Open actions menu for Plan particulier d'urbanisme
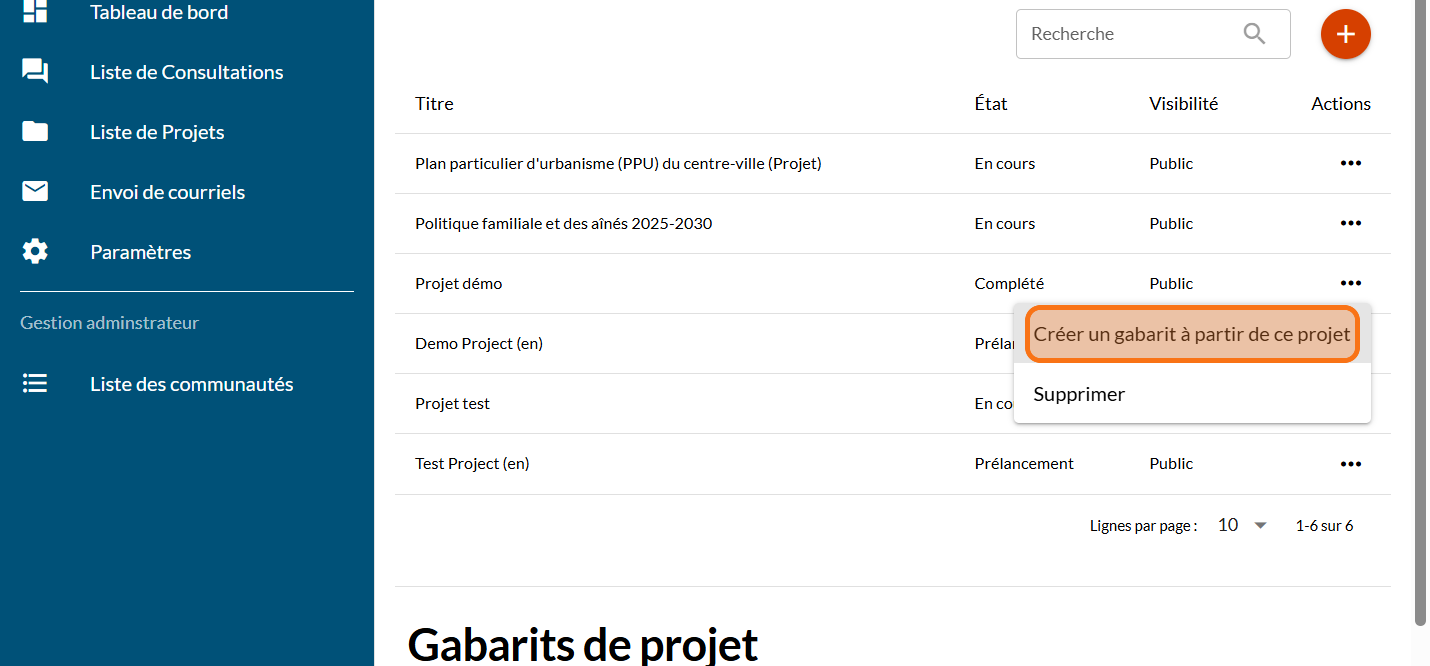 (1350, 164)
